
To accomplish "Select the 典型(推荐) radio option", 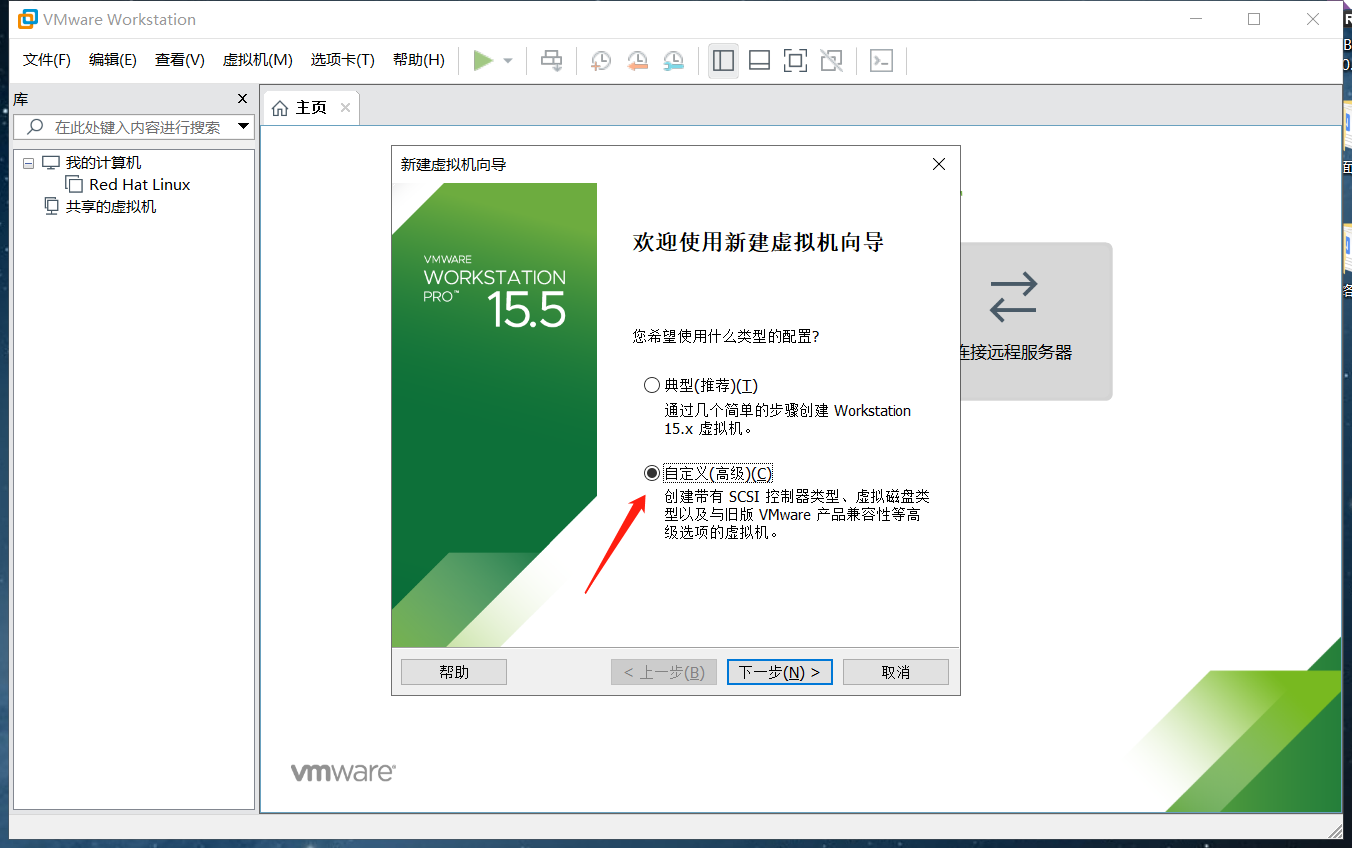I will (x=652, y=385).
